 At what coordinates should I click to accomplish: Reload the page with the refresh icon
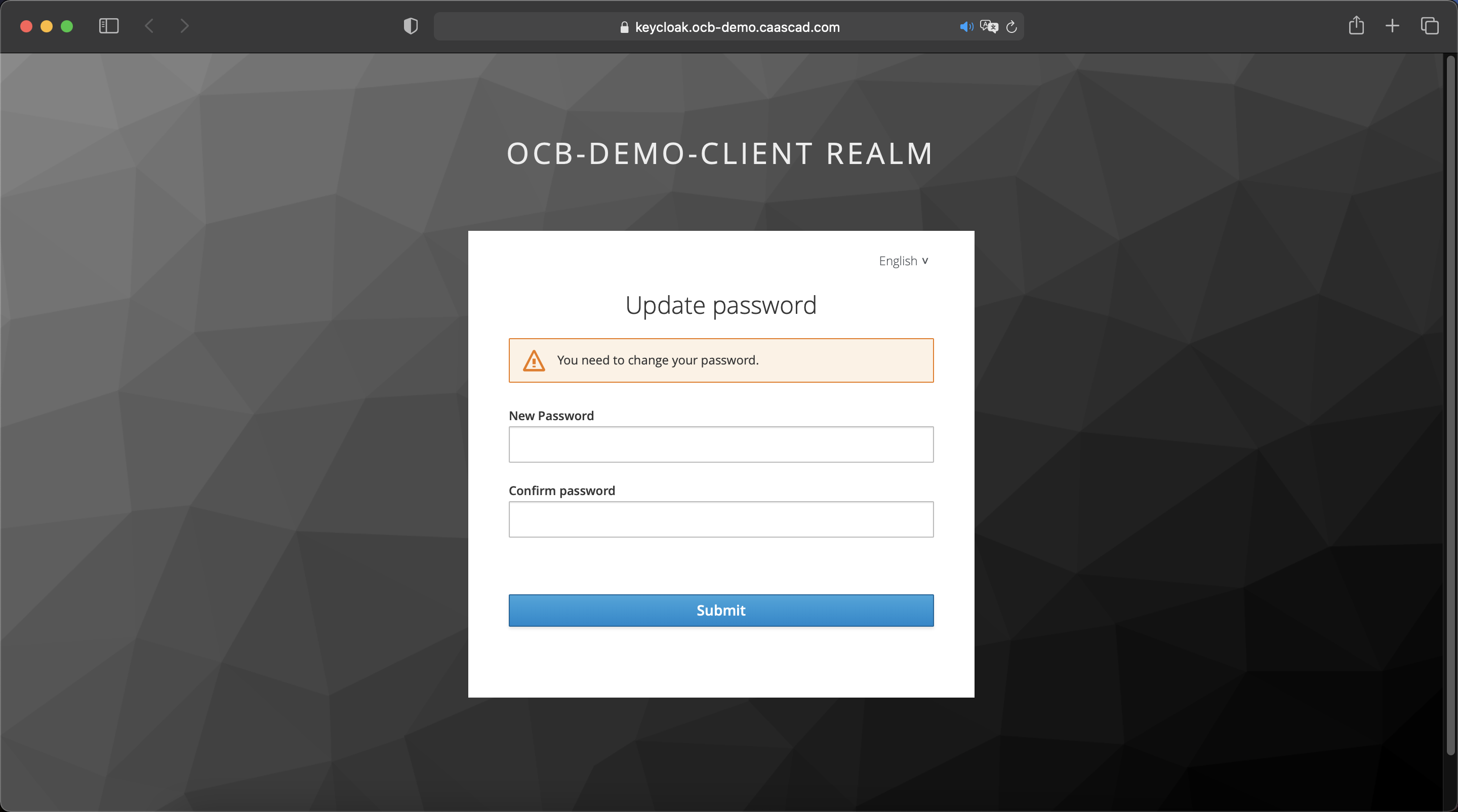coord(1011,27)
